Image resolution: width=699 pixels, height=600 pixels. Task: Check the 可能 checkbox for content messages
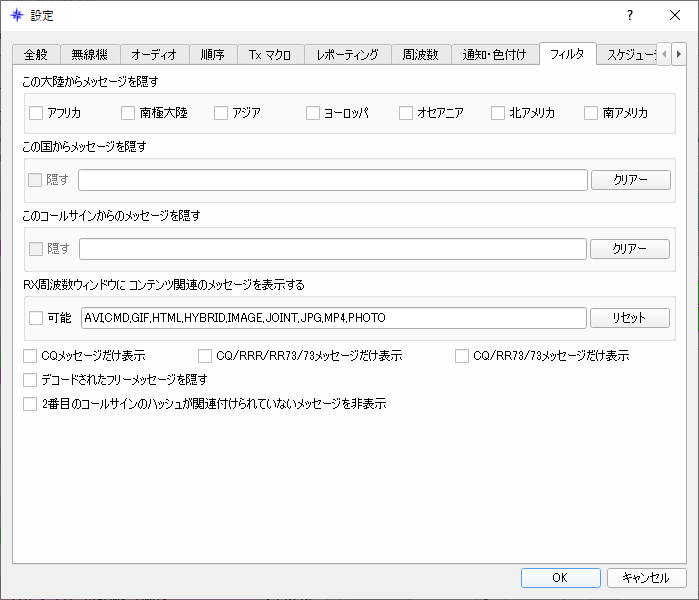click(x=36, y=318)
